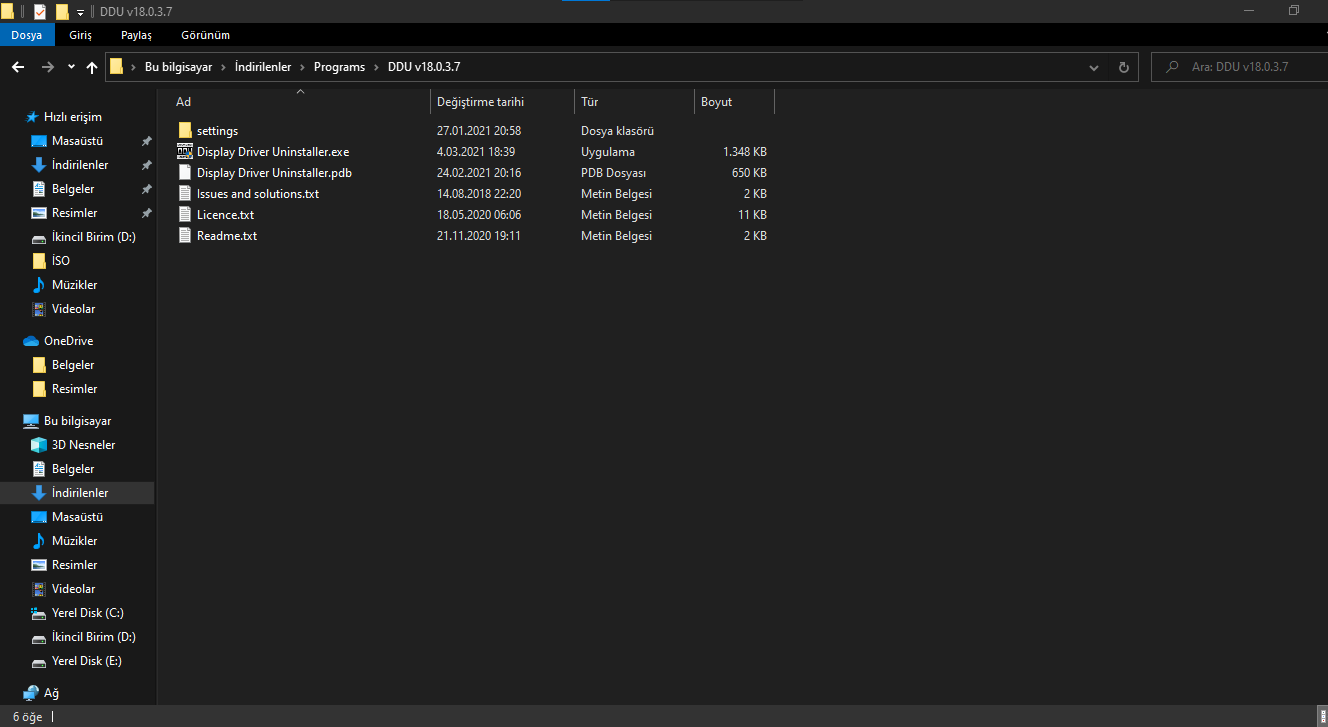Select the Display Driver Uninstaller.exe application icon

coord(184,152)
